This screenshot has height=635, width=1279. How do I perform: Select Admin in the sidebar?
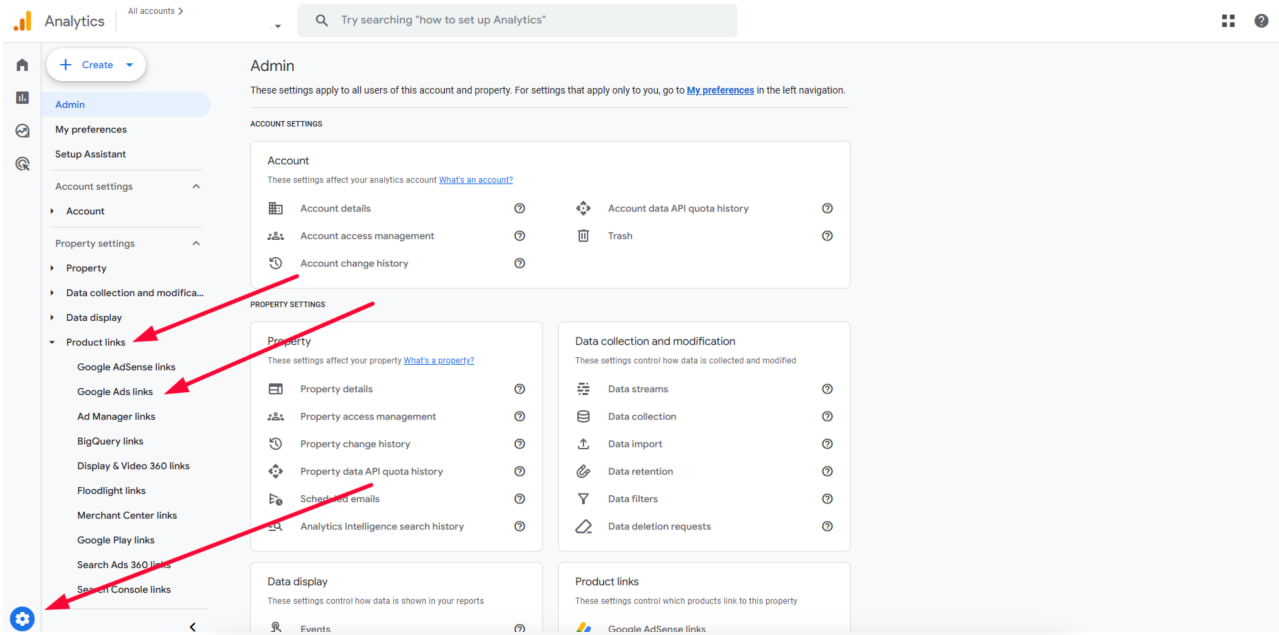point(126,104)
